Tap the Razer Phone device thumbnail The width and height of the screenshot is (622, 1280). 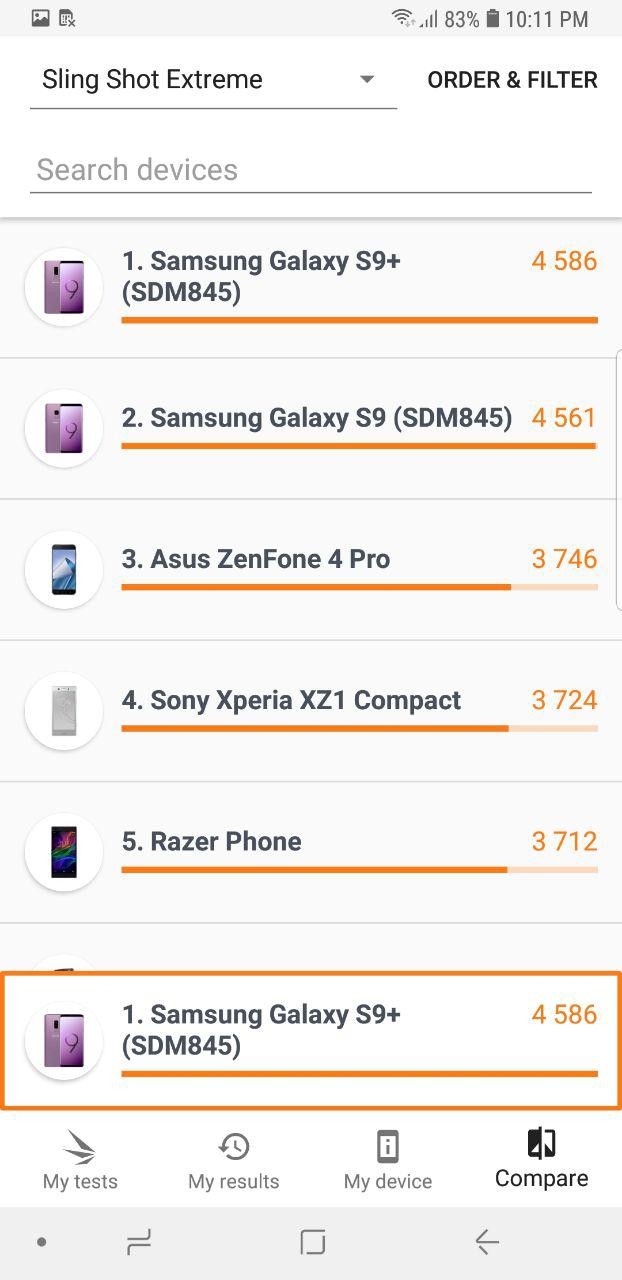click(x=64, y=852)
